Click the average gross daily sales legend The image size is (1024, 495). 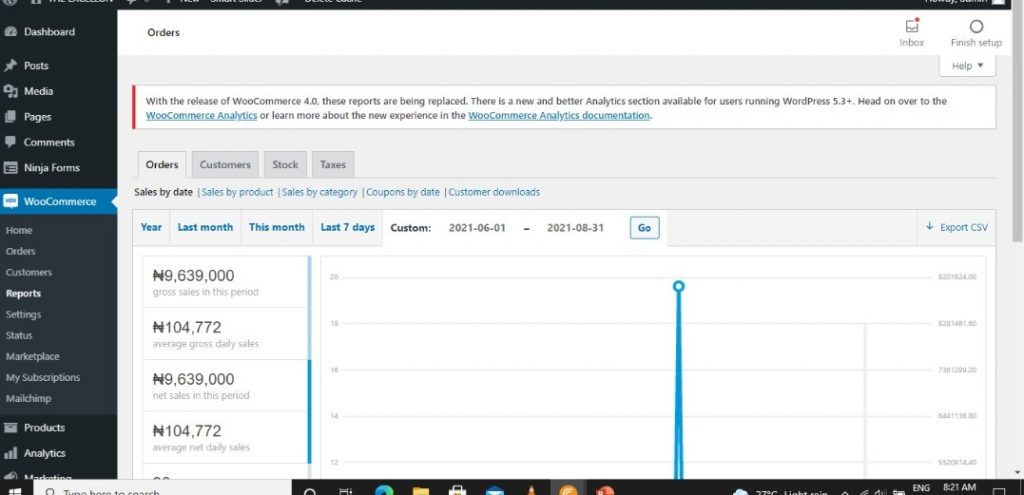[227, 334]
